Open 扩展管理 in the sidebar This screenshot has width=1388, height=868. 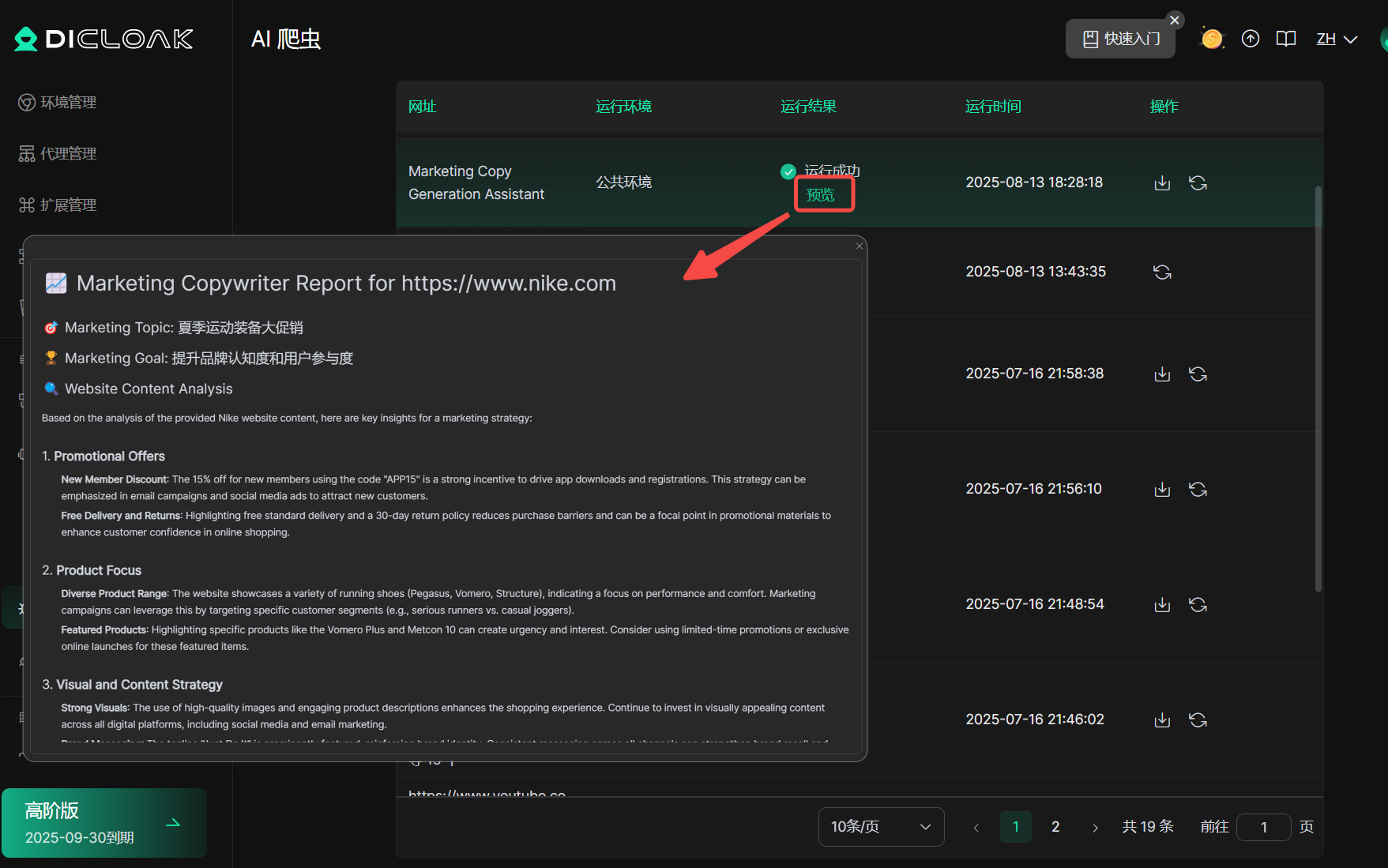point(58,205)
